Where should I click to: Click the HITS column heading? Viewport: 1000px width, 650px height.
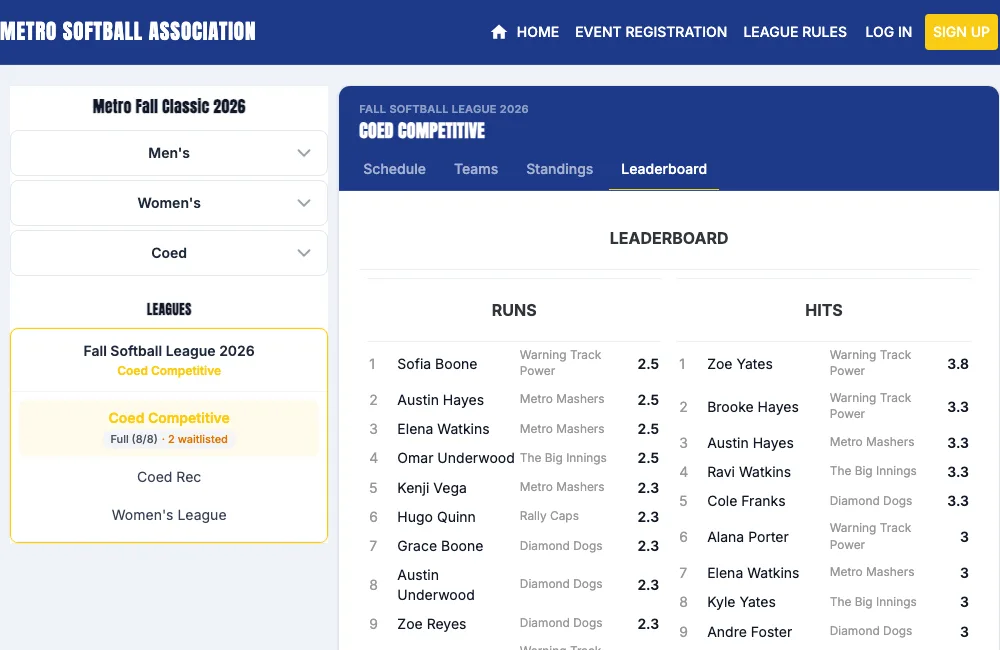coord(823,310)
